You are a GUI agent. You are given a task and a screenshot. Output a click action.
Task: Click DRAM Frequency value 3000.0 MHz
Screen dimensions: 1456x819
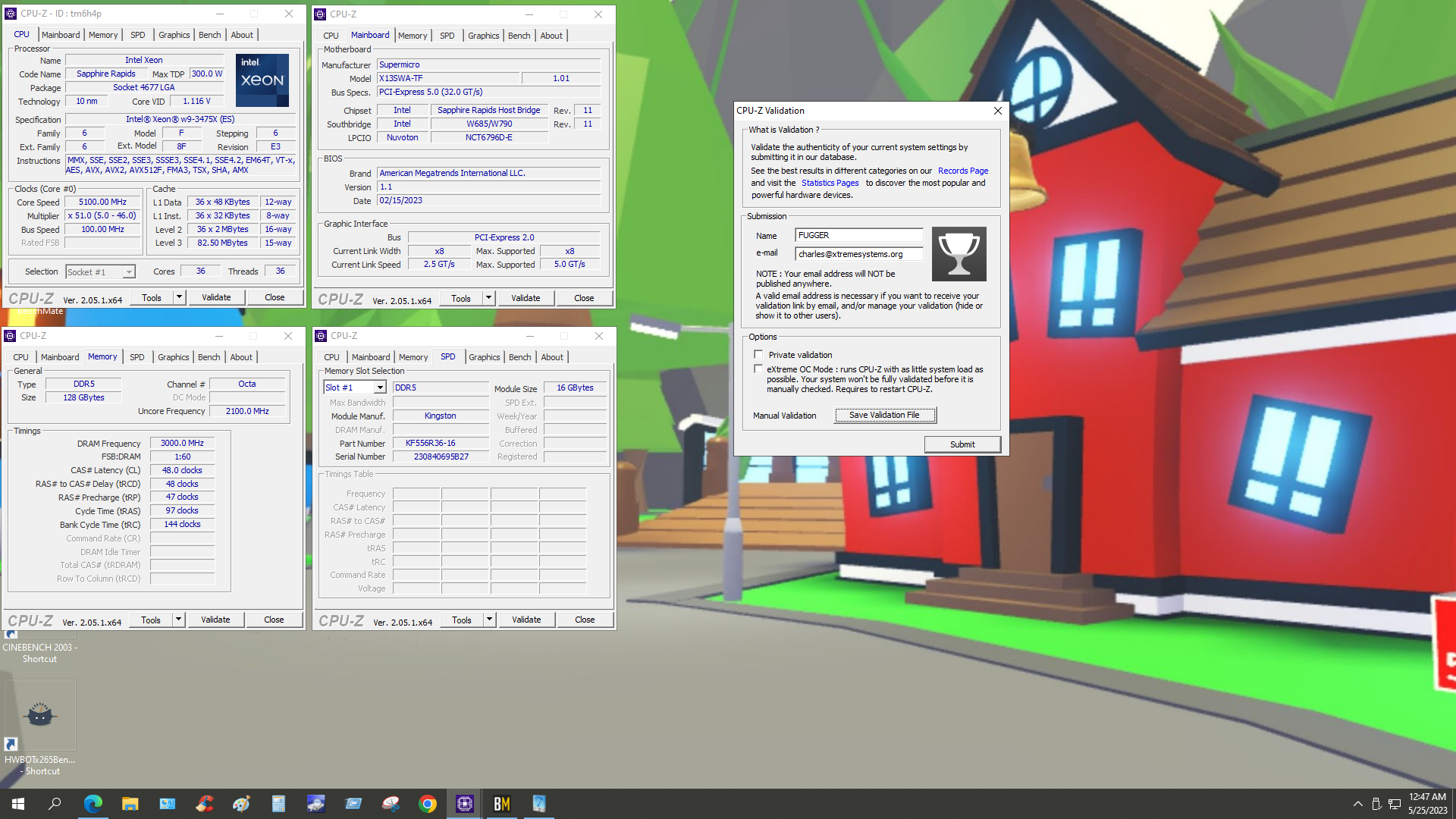pos(182,443)
